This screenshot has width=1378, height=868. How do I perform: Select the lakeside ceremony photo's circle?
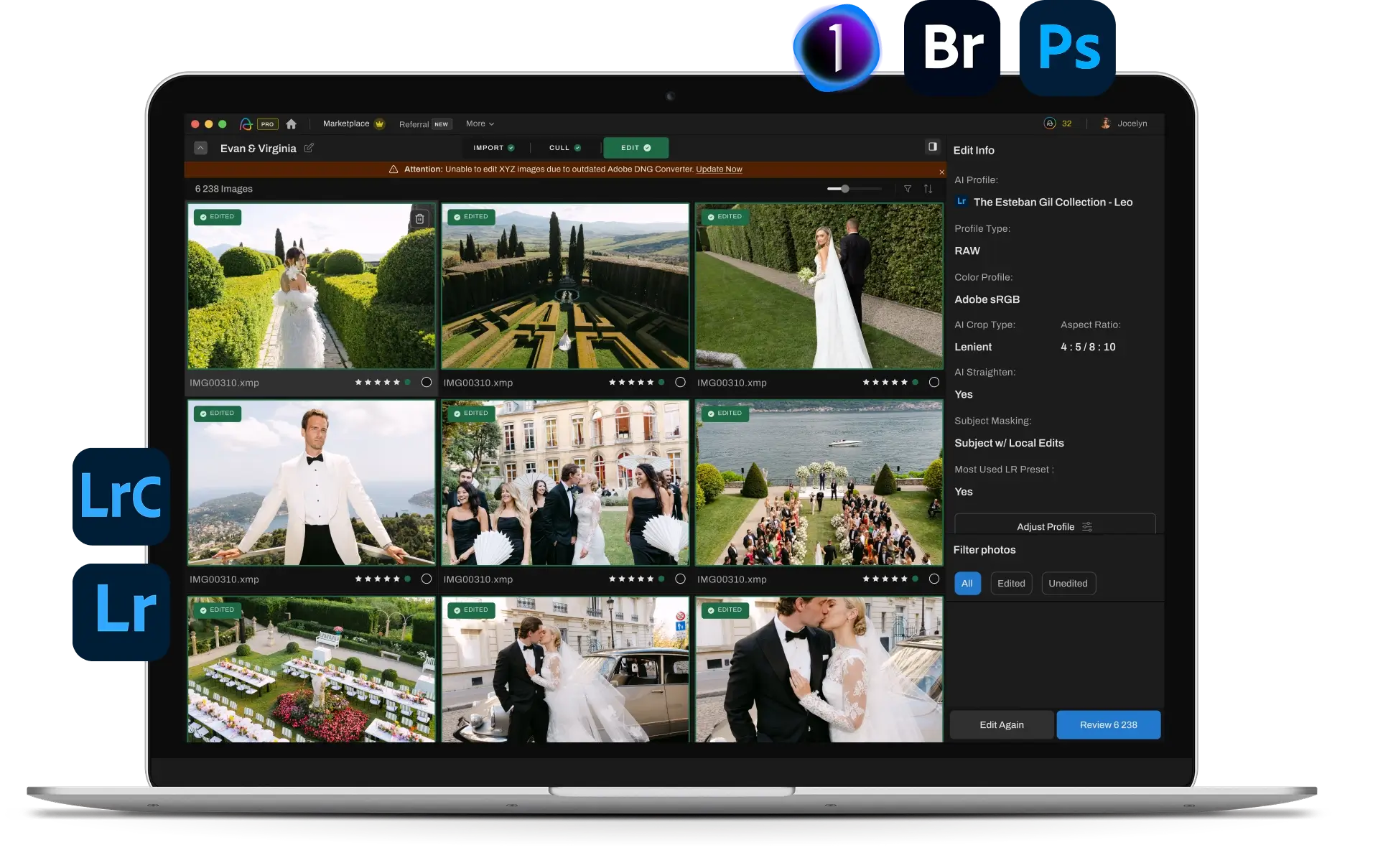click(x=934, y=579)
